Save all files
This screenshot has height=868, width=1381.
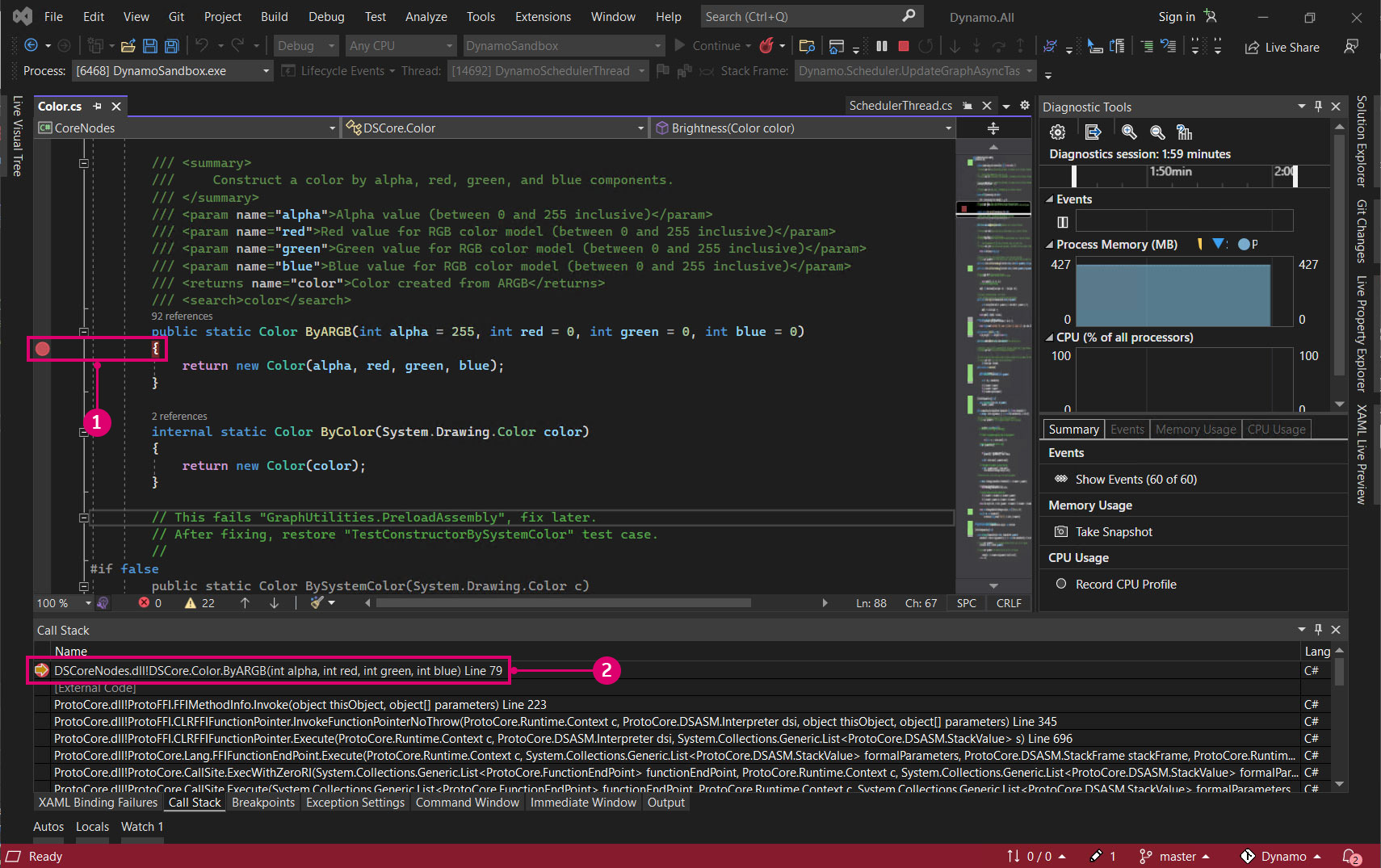click(x=171, y=46)
